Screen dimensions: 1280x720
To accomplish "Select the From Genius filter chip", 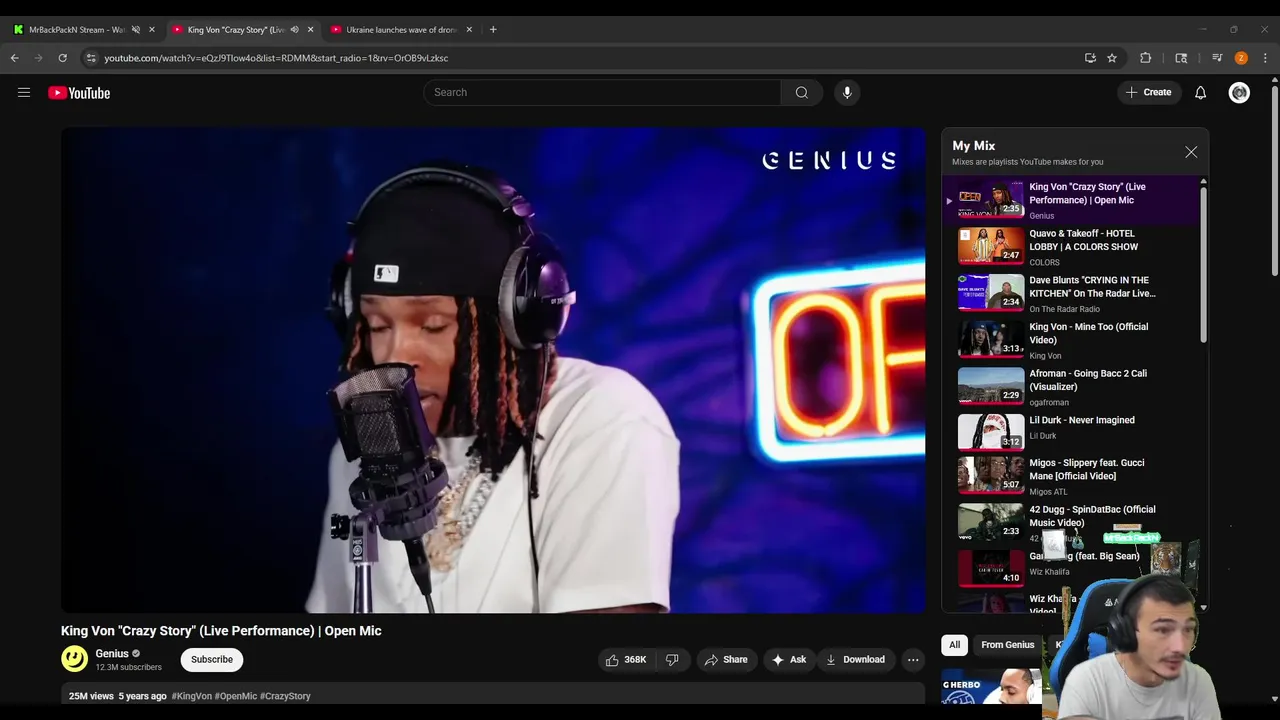I will click(x=1008, y=645).
